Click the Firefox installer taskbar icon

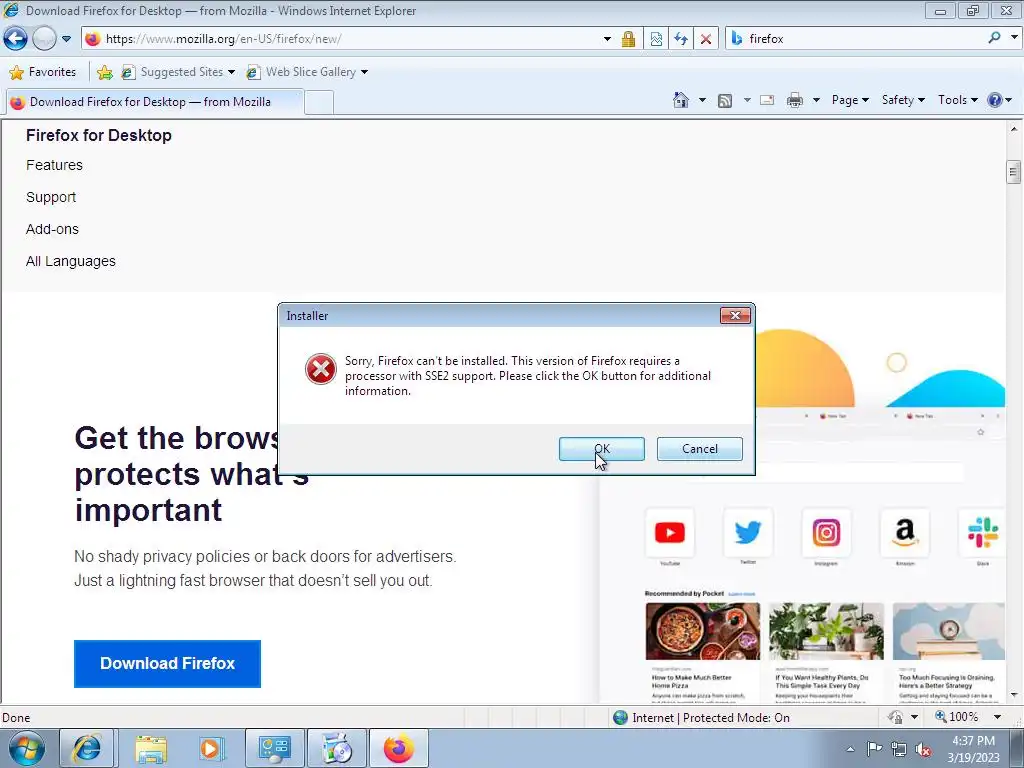pos(399,748)
